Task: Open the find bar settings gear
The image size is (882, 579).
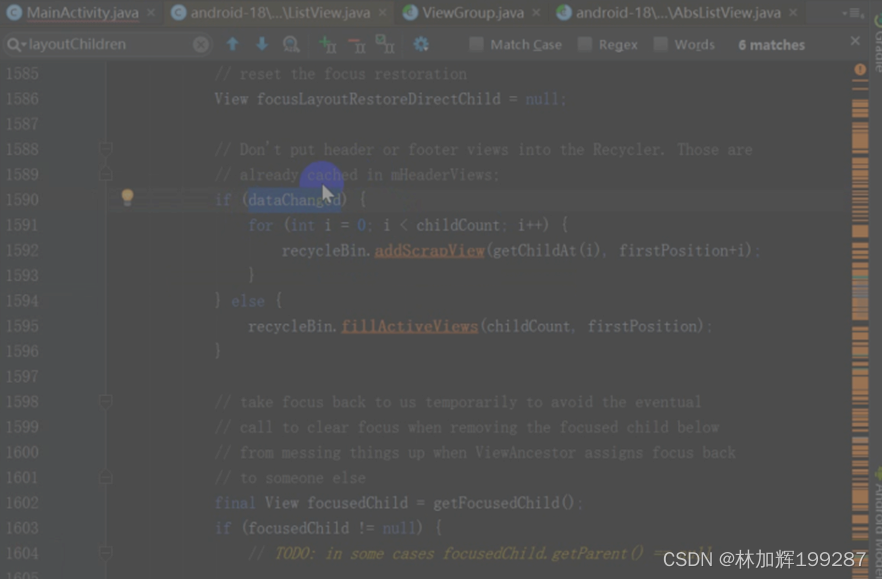Action: coord(421,44)
